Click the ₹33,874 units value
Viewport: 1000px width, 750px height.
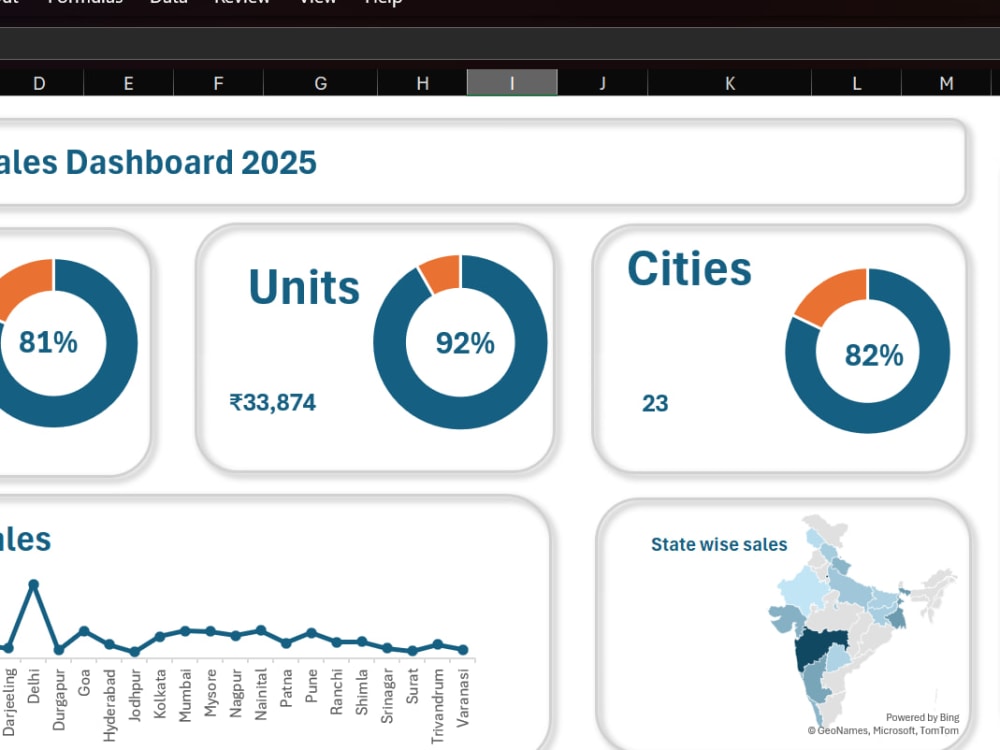(272, 402)
